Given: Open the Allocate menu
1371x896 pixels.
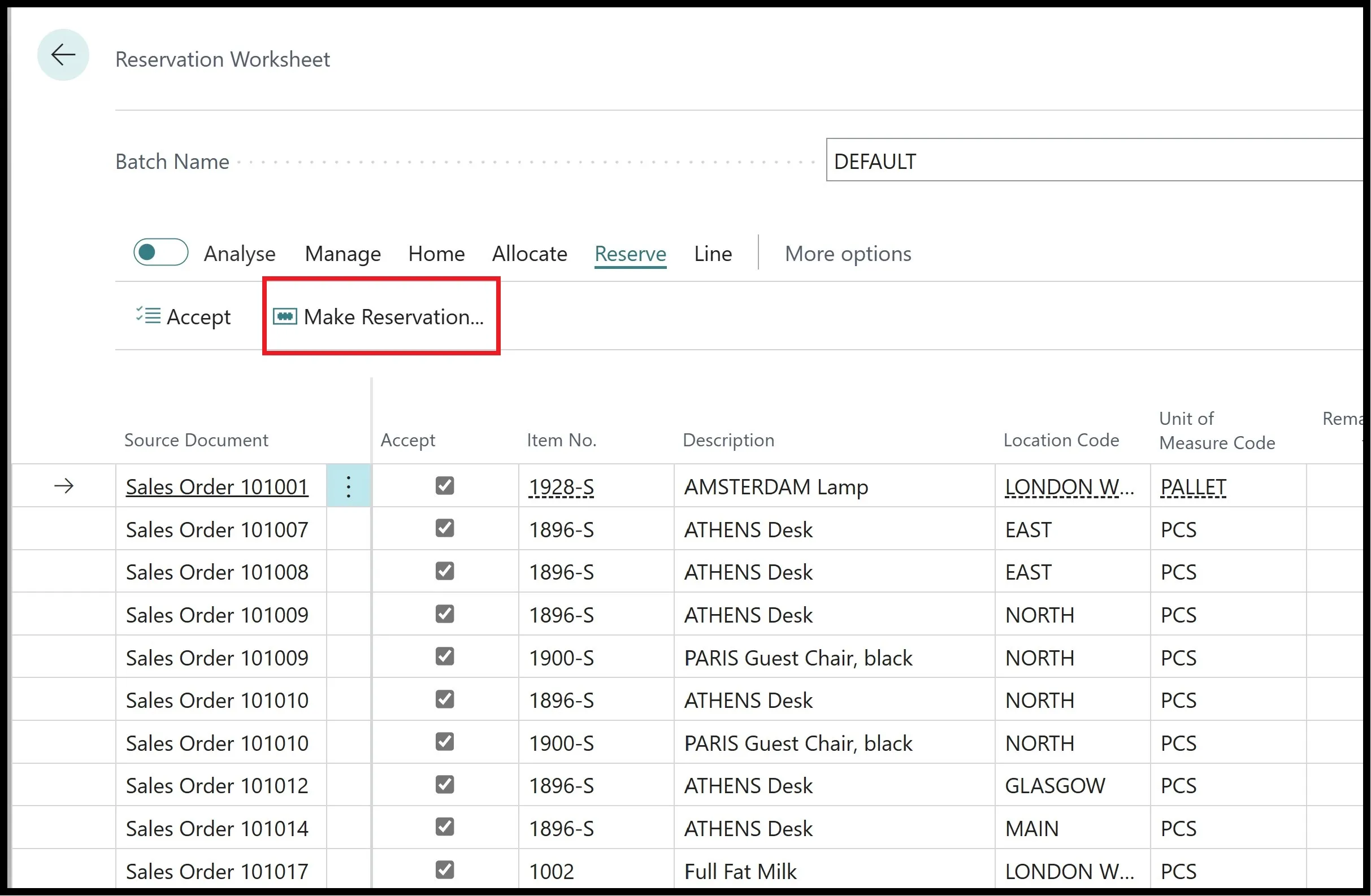Looking at the screenshot, I should (530, 253).
